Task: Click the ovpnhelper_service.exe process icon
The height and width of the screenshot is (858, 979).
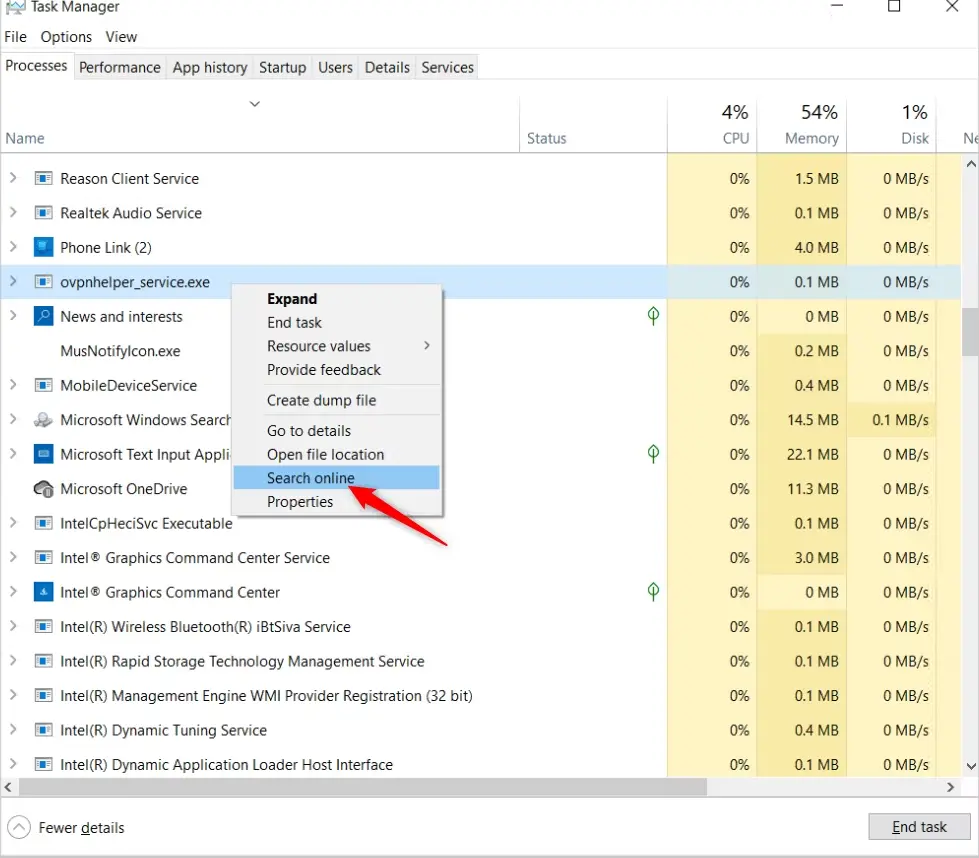Action: click(x=43, y=282)
